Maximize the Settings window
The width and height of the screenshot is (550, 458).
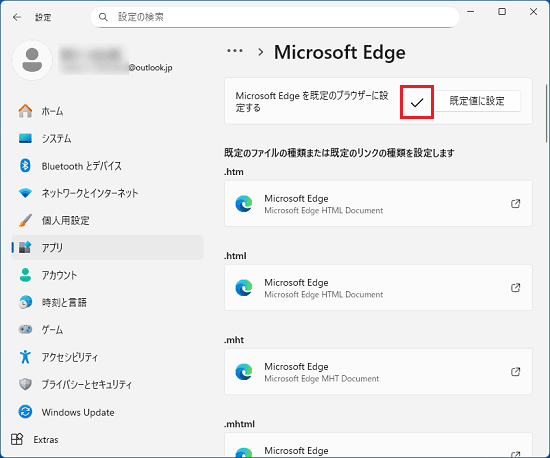(502, 12)
